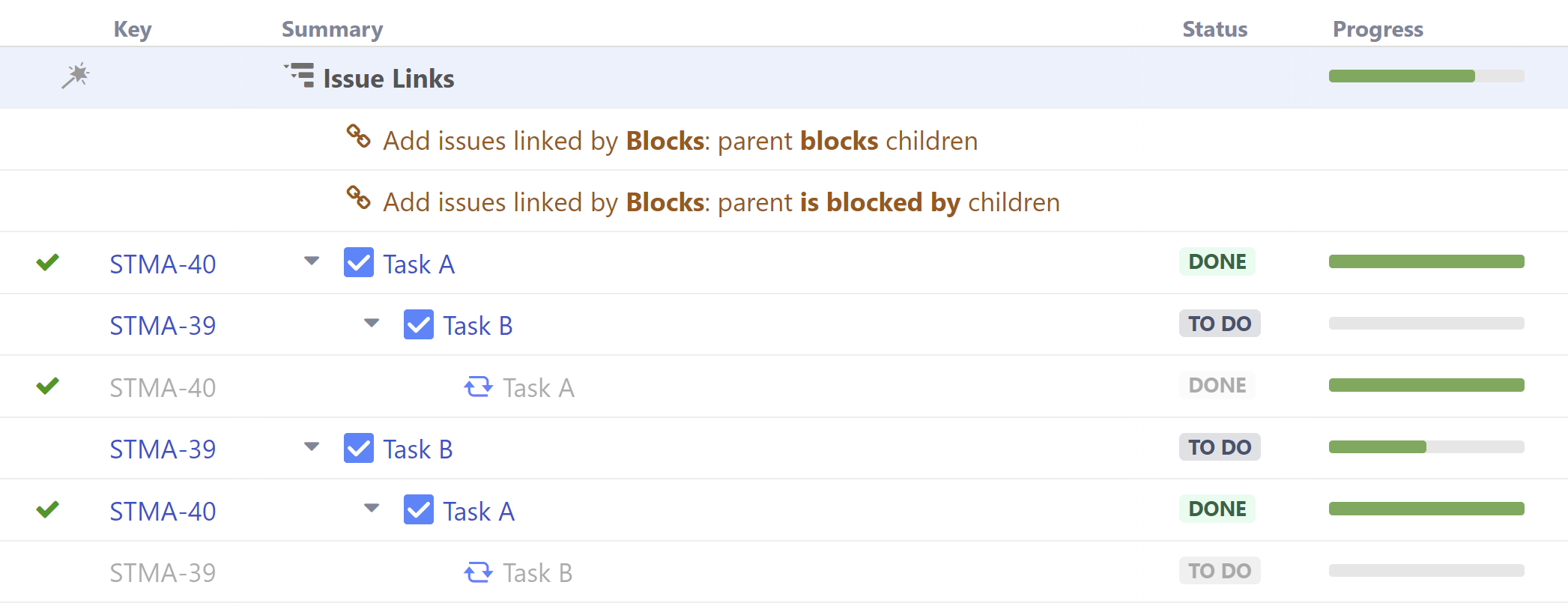Click the magic wand automation icon
Viewport: 1568px width, 609px height.
(x=75, y=76)
